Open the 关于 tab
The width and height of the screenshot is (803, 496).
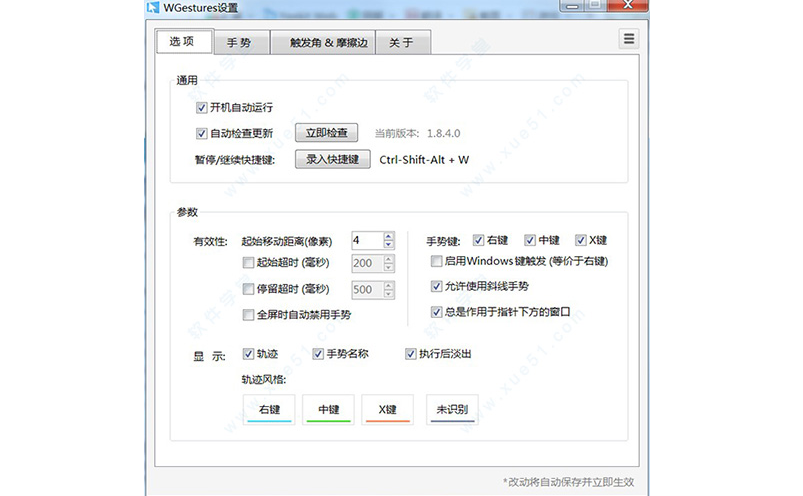(403, 42)
